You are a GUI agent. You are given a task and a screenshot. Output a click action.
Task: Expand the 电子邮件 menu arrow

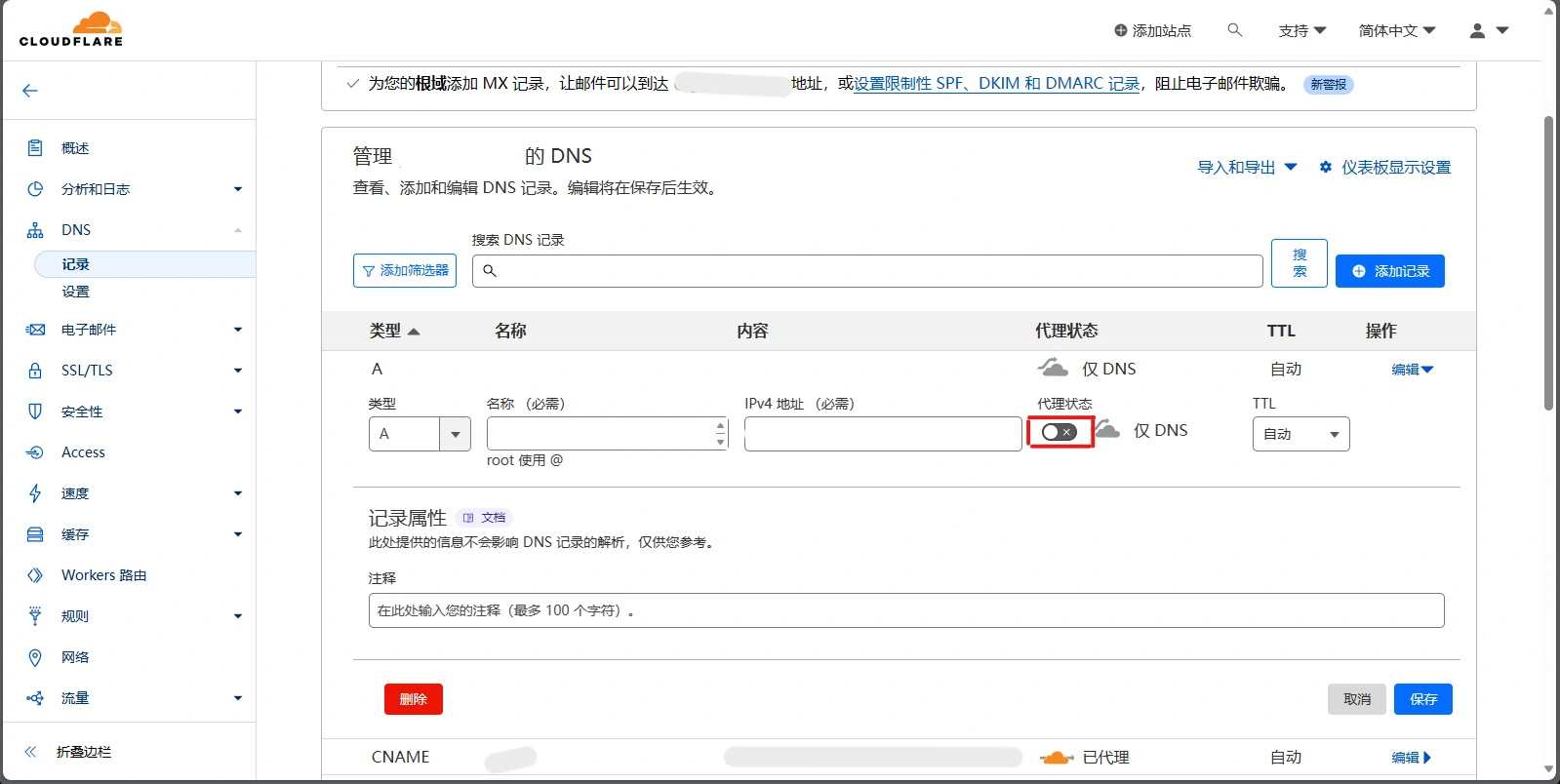tap(237, 330)
